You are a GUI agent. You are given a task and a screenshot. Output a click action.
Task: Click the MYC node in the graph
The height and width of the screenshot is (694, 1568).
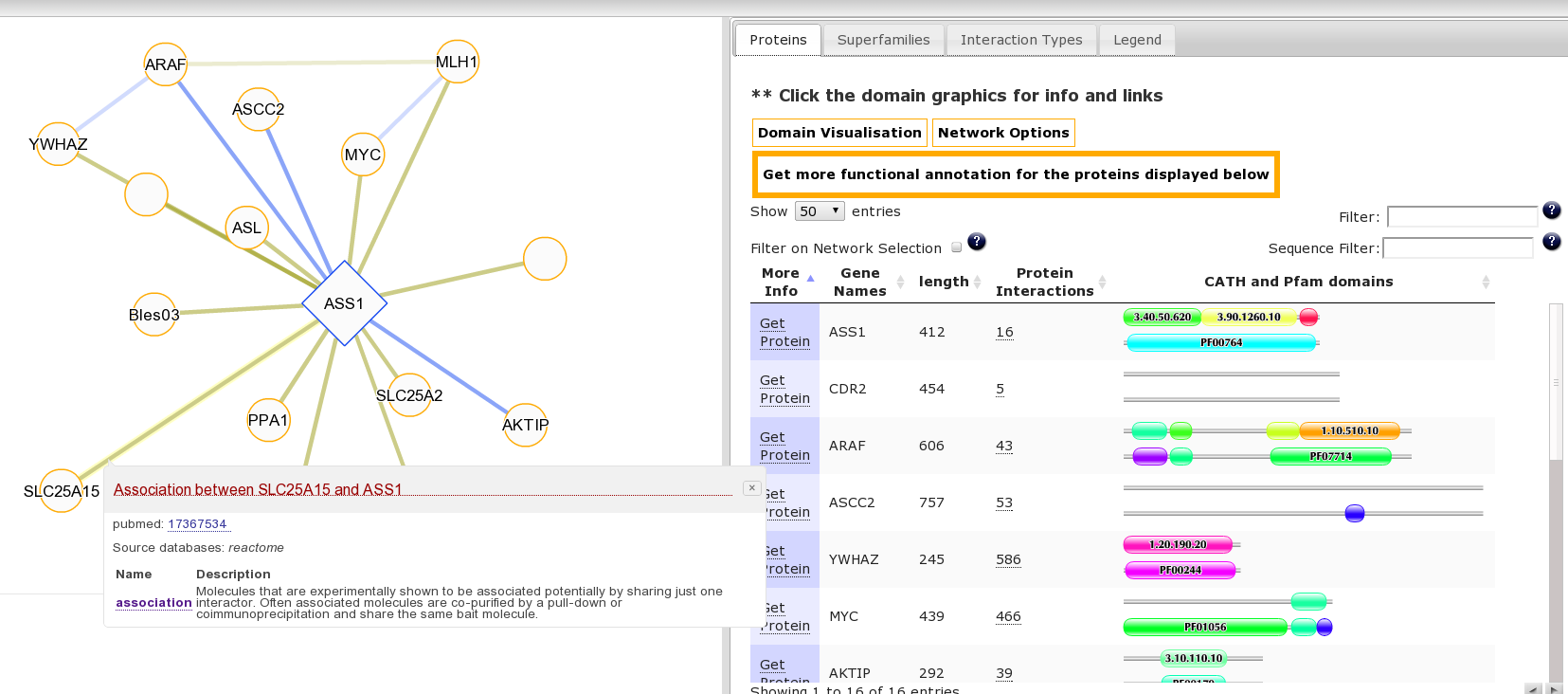coord(363,155)
